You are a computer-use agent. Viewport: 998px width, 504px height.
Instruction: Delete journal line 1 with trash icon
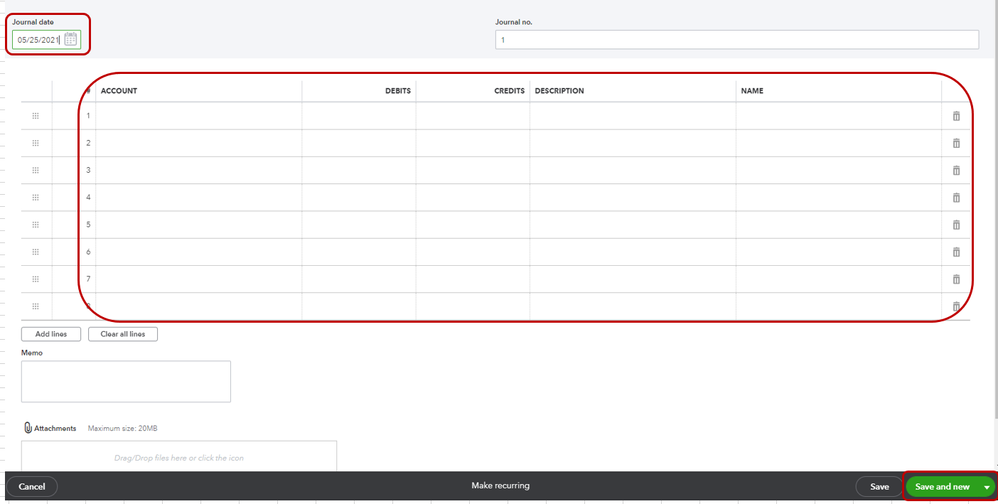click(956, 116)
